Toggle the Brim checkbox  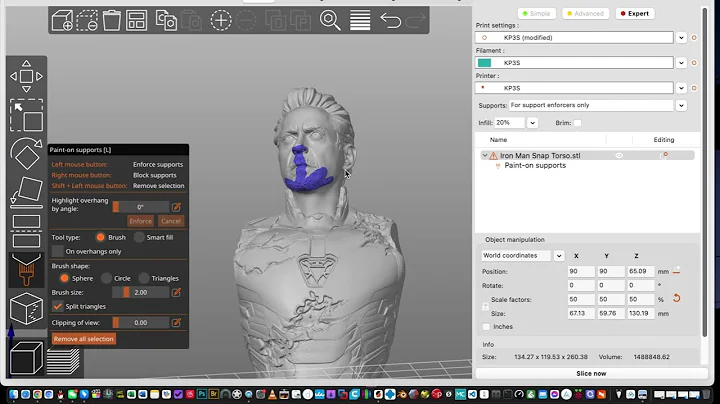pos(577,123)
